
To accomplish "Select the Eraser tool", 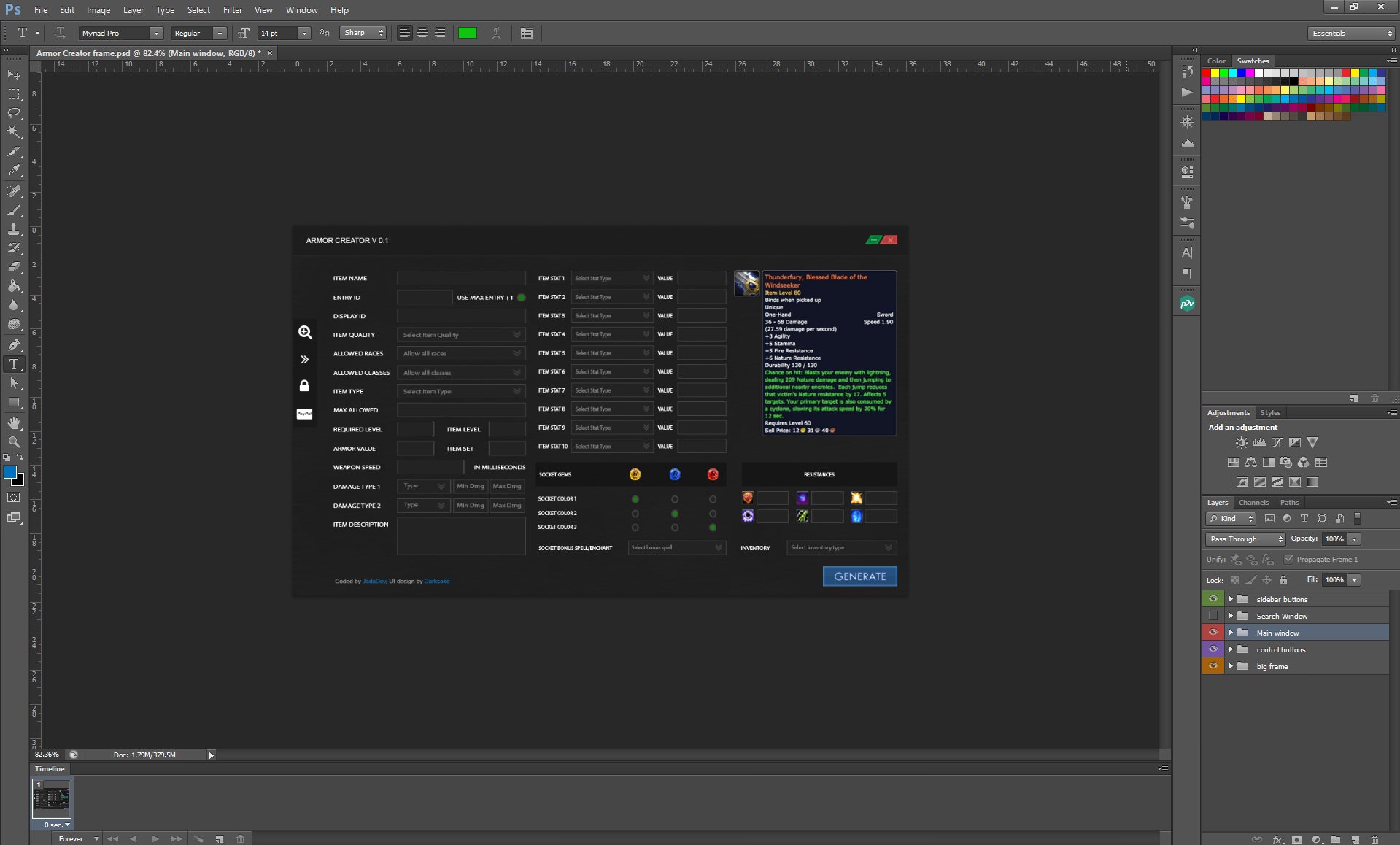I will click(14, 267).
